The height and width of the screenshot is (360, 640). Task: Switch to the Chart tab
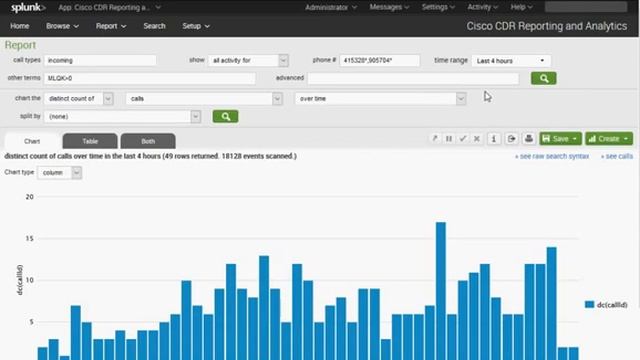pos(32,141)
